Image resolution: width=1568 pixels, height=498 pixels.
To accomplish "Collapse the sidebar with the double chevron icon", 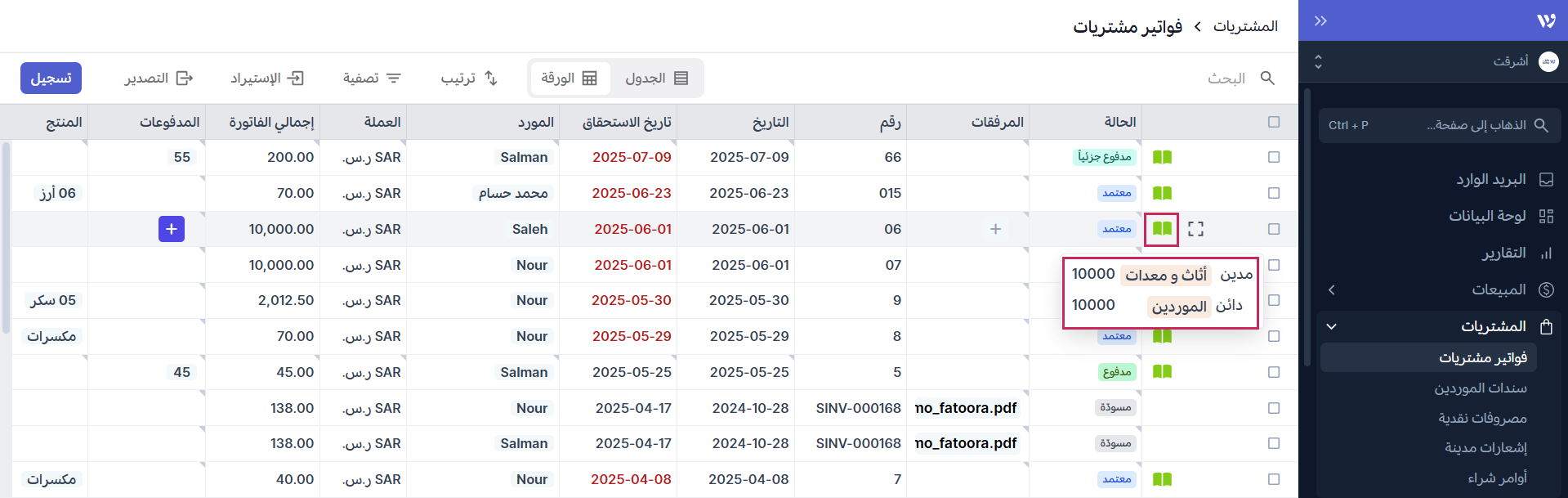I will point(1320,21).
